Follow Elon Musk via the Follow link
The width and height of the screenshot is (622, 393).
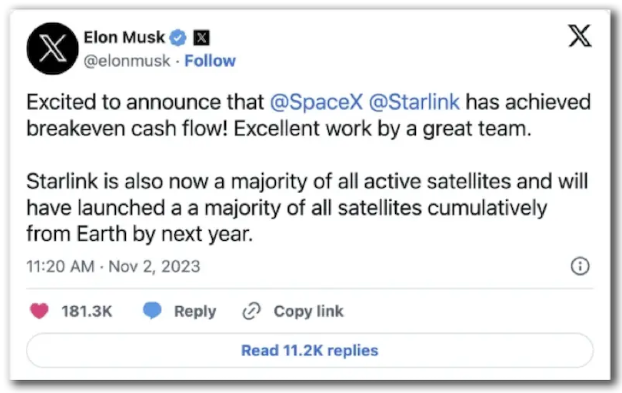[x=210, y=61]
